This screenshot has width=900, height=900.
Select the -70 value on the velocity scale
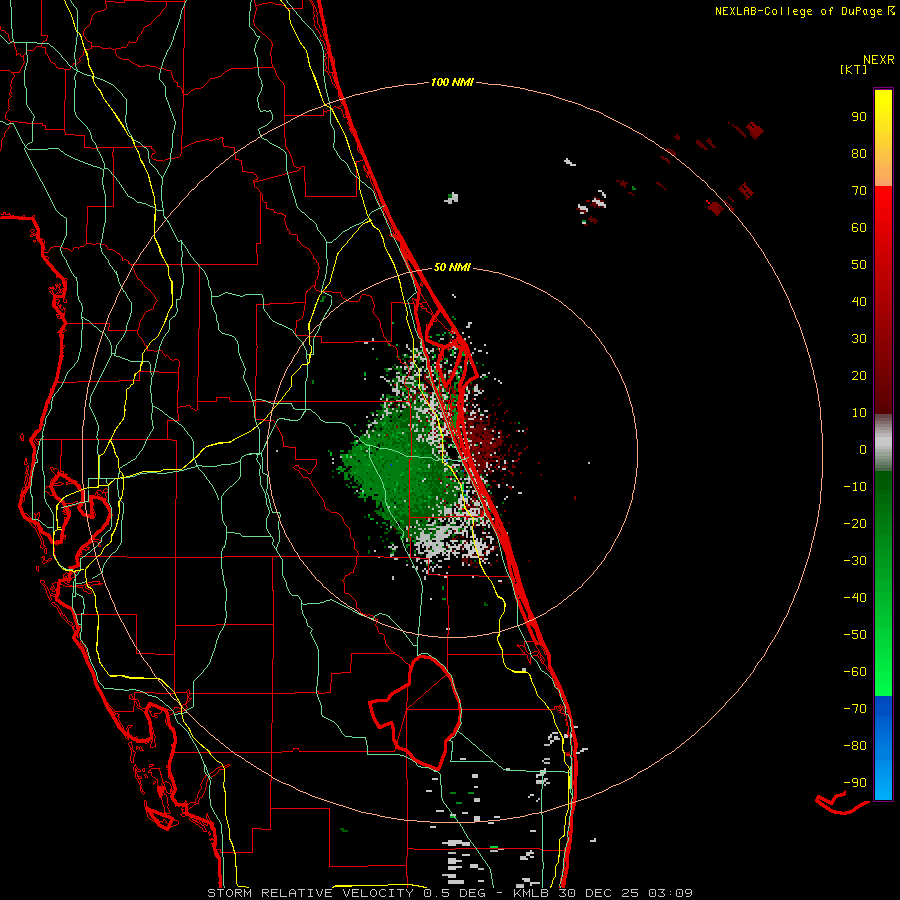click(855, 709)
